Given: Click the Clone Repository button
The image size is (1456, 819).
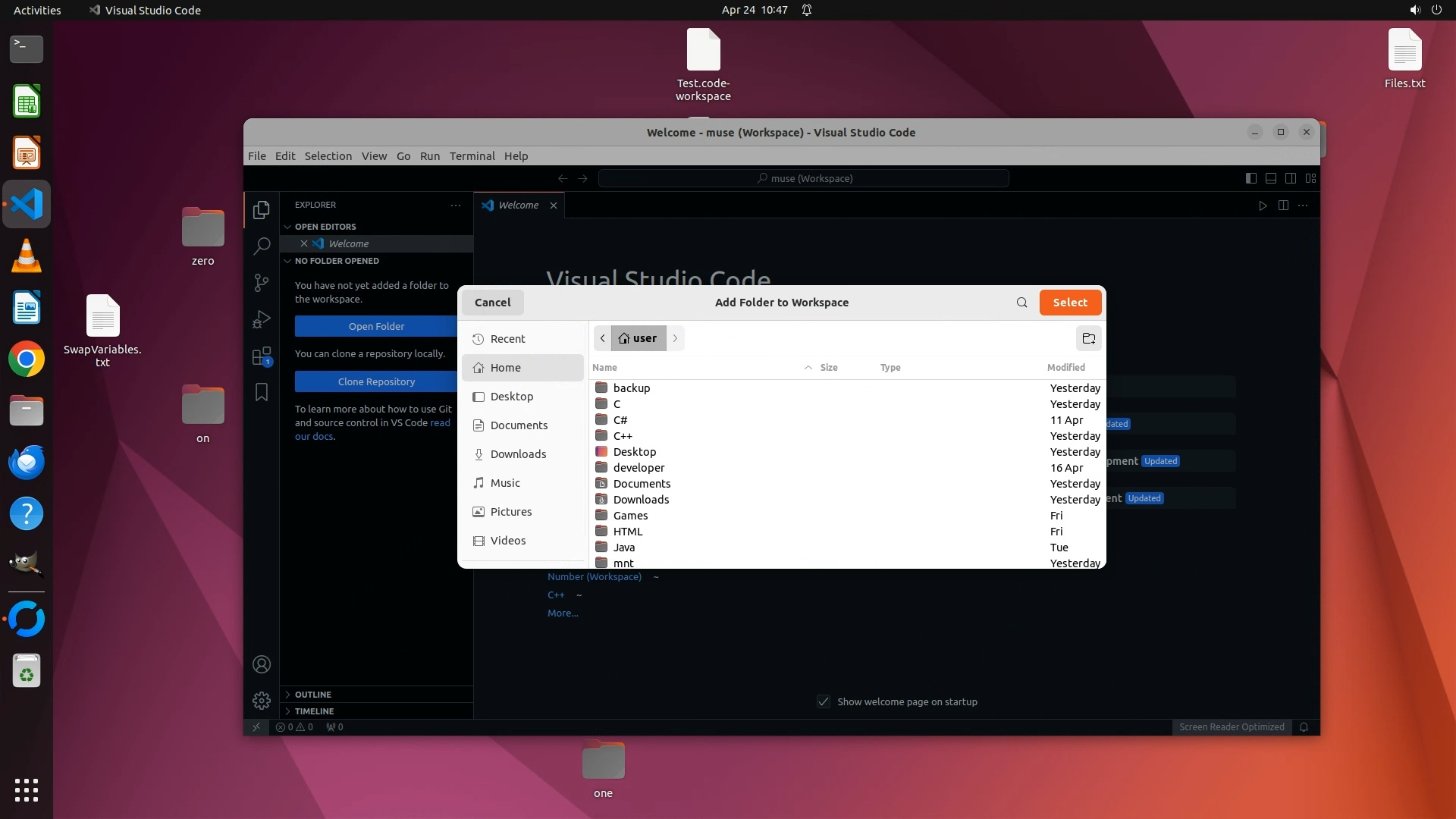Looking at the screenshot, I should click(x=376, y=381).
